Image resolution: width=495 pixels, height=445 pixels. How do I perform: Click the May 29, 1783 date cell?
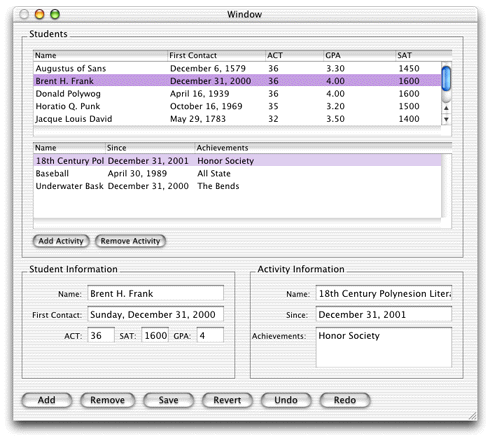198,119
